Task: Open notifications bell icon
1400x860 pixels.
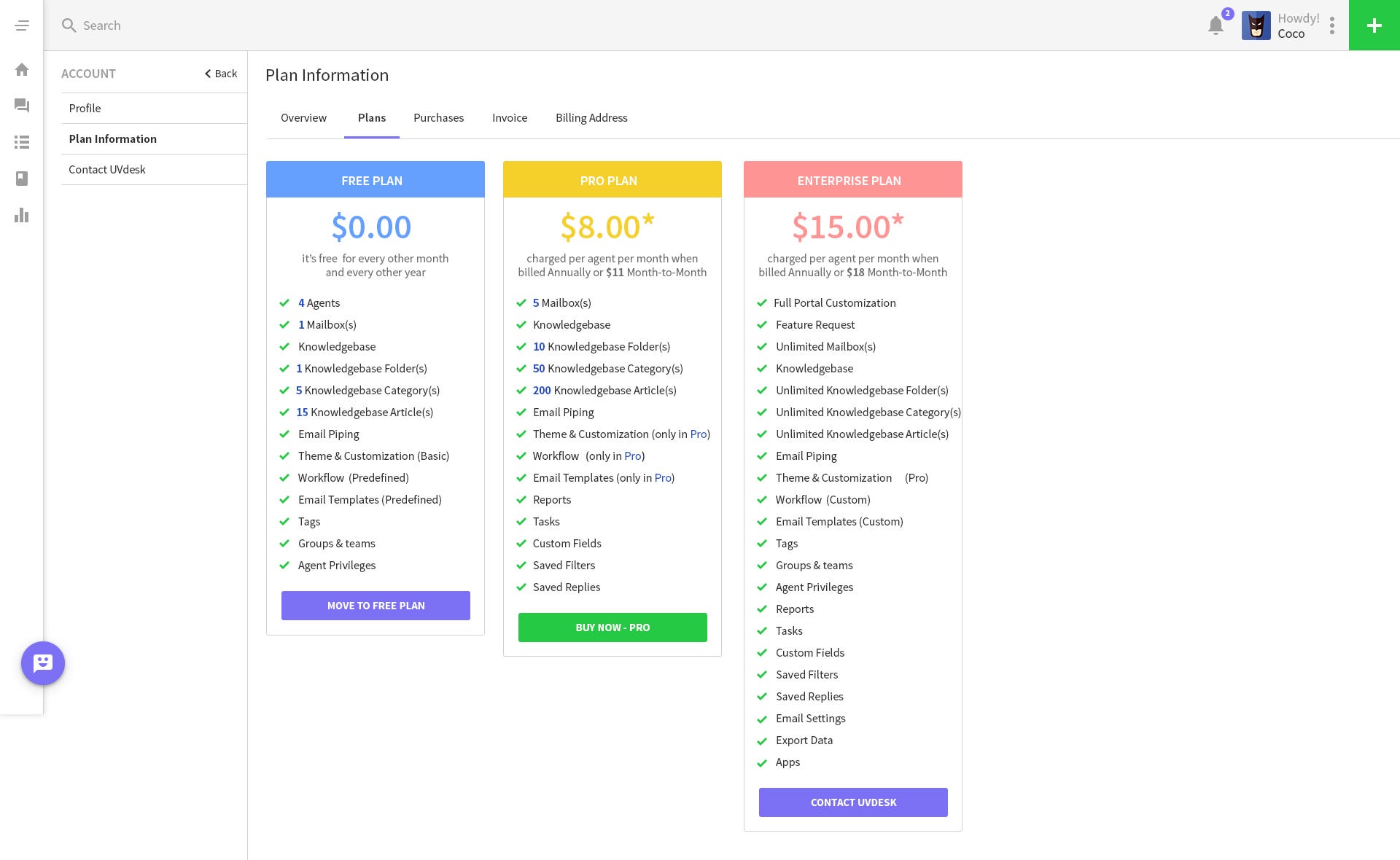Action: click(x=1216, y=26)
